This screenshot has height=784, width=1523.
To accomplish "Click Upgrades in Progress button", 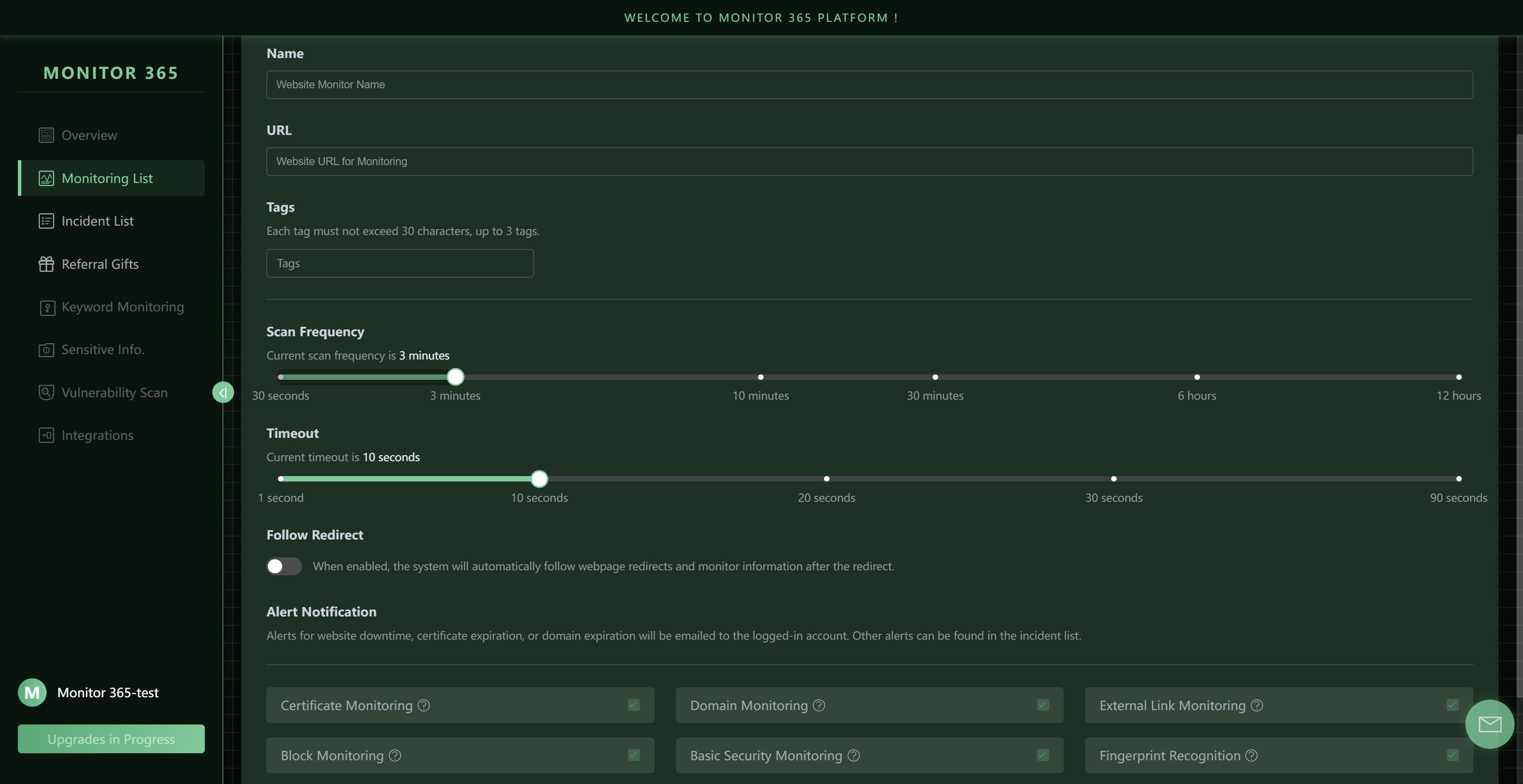I will (x=111, y=739).
